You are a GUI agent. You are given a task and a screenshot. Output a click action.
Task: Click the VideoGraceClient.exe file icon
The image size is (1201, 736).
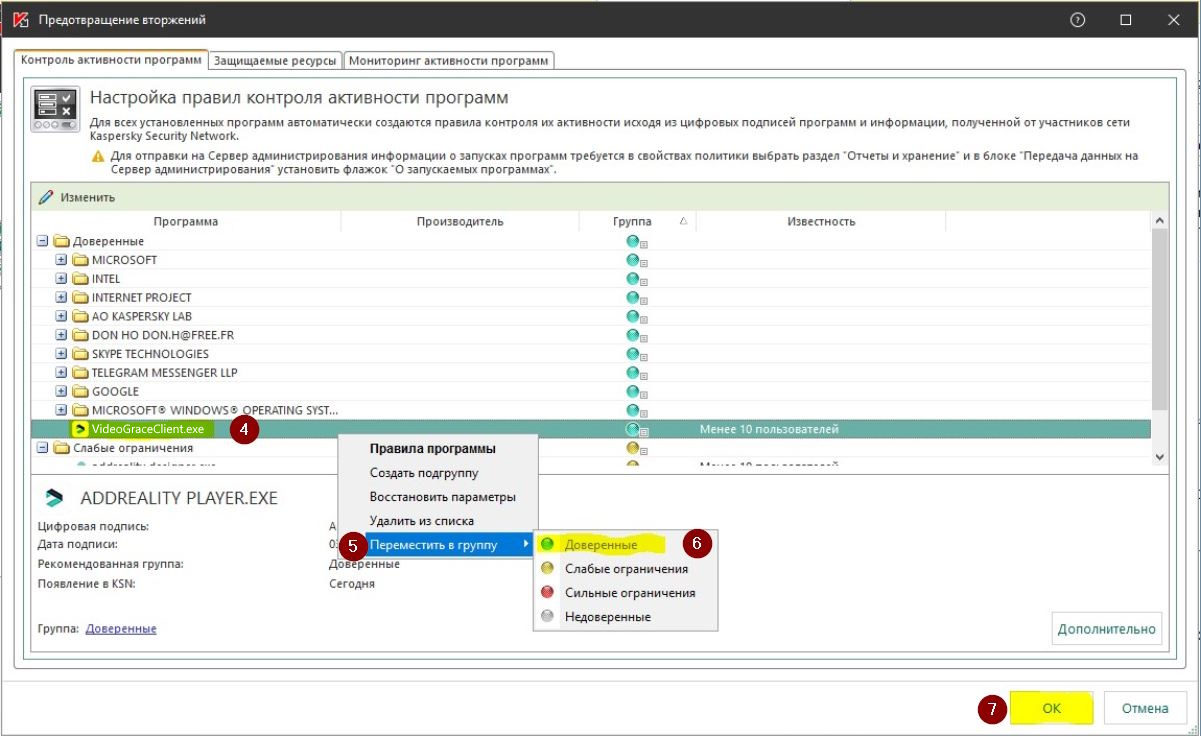click(x=78, y=429)
